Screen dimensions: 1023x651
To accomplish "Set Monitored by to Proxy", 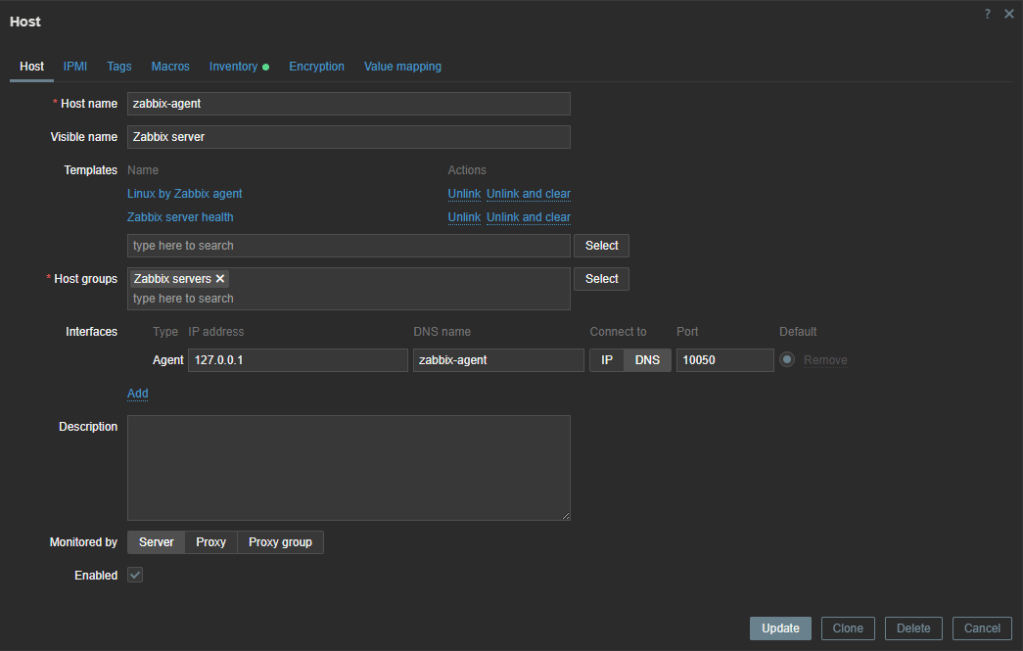I will 211,542.
